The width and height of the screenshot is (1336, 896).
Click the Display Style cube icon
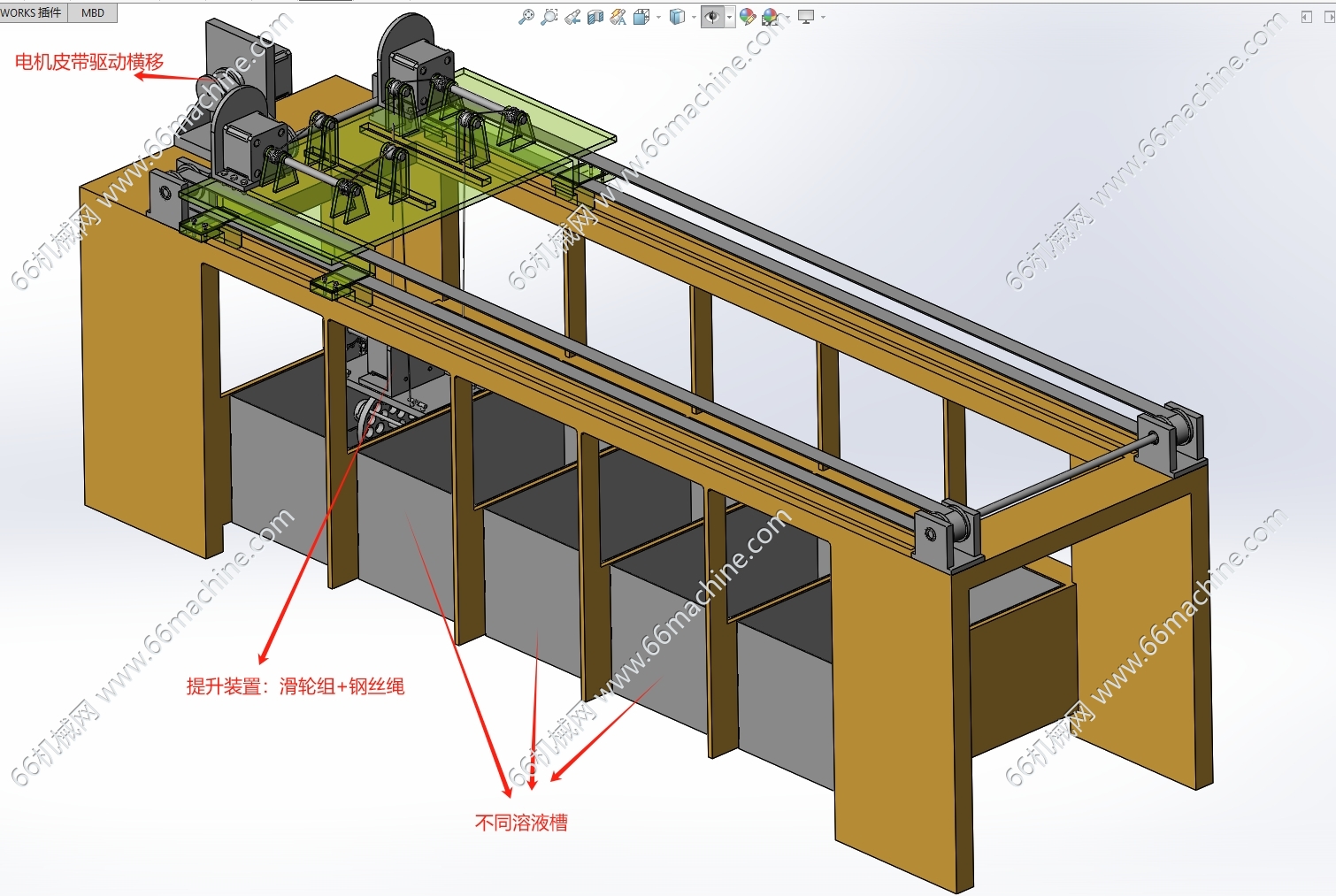coord(677,17)
